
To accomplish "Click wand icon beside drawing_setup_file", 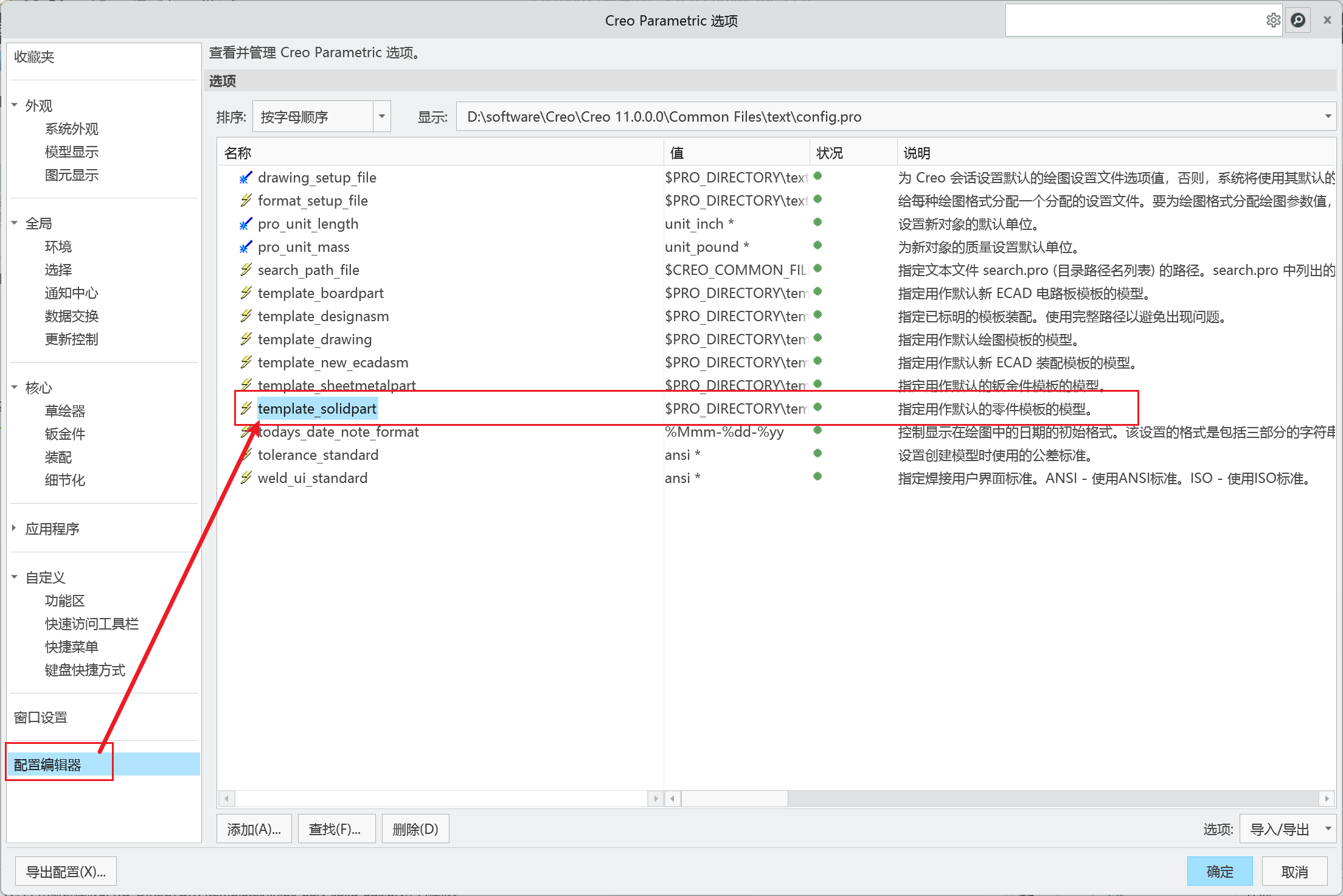I will click(246, 177).
